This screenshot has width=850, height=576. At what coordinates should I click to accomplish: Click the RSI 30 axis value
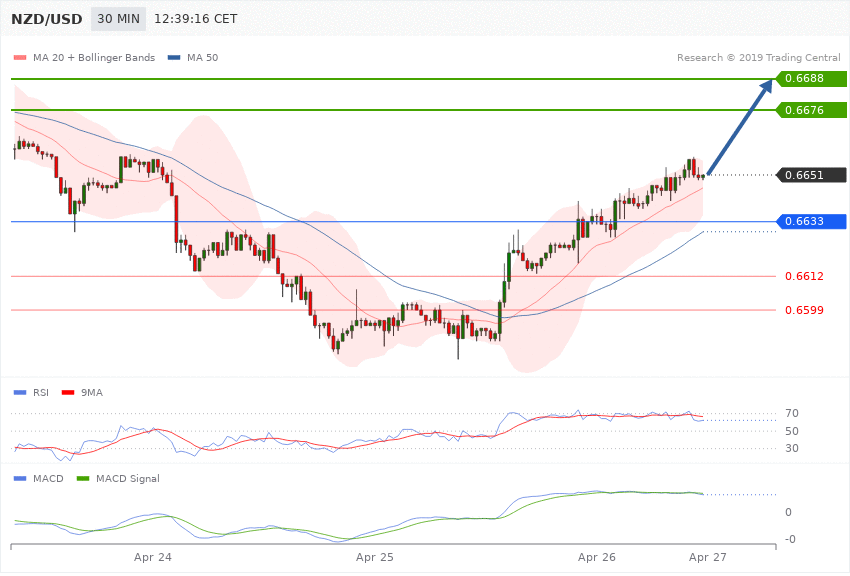pyautogui.click(x=791, y=449)
